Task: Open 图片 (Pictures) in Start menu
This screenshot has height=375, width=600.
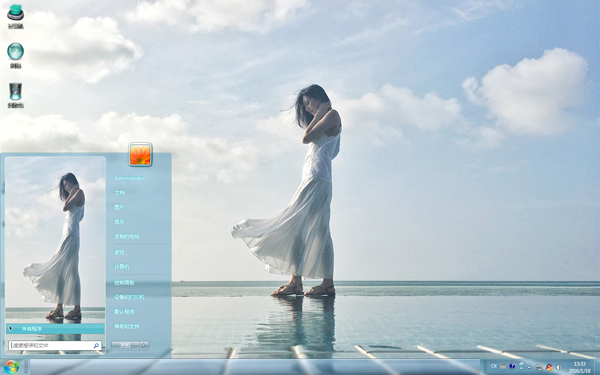Action: (x=119, y=207)
